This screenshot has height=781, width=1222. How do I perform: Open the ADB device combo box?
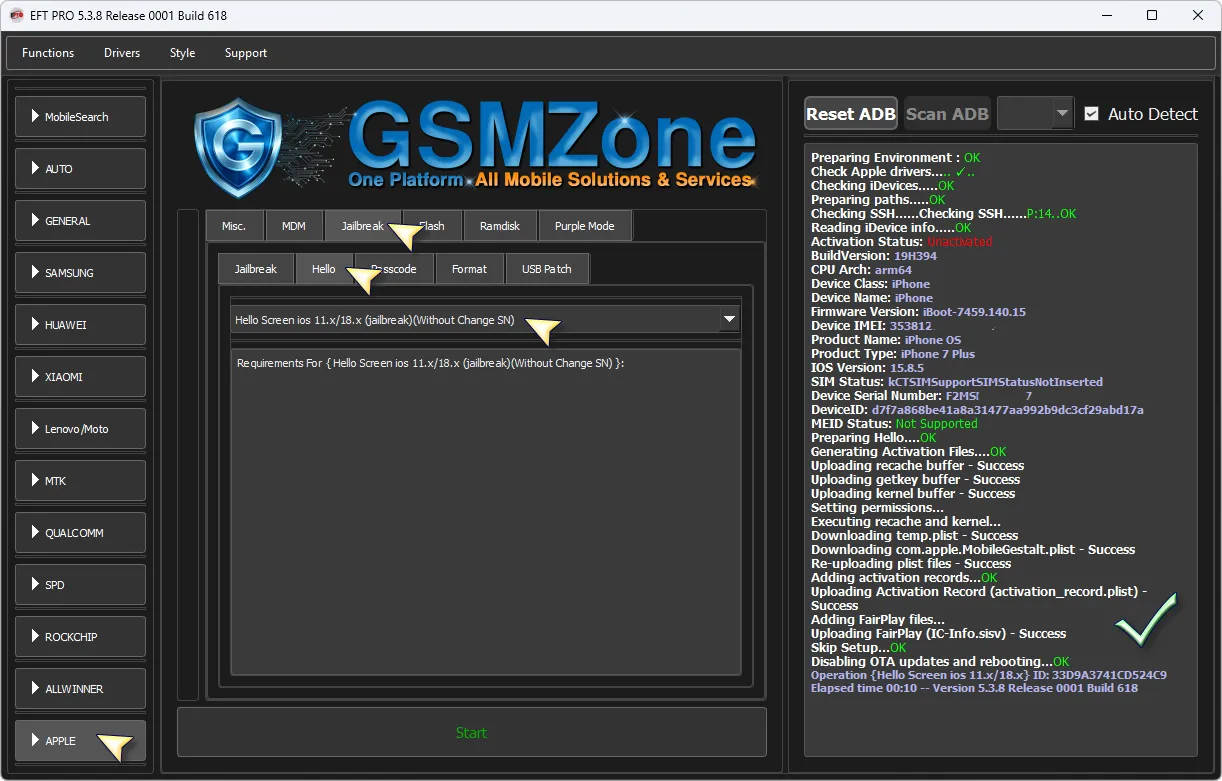pos(1035,114)
